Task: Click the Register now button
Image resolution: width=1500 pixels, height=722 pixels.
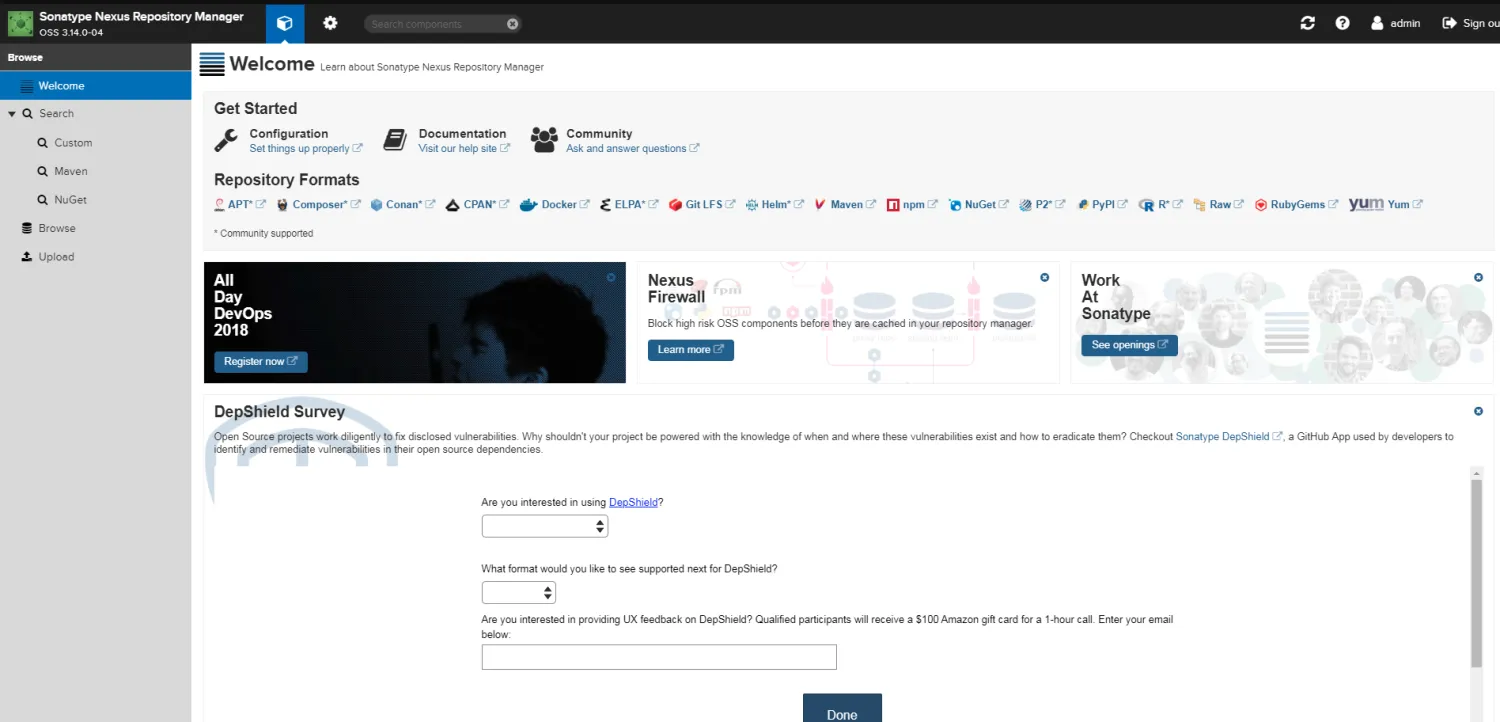Action: 260,361
